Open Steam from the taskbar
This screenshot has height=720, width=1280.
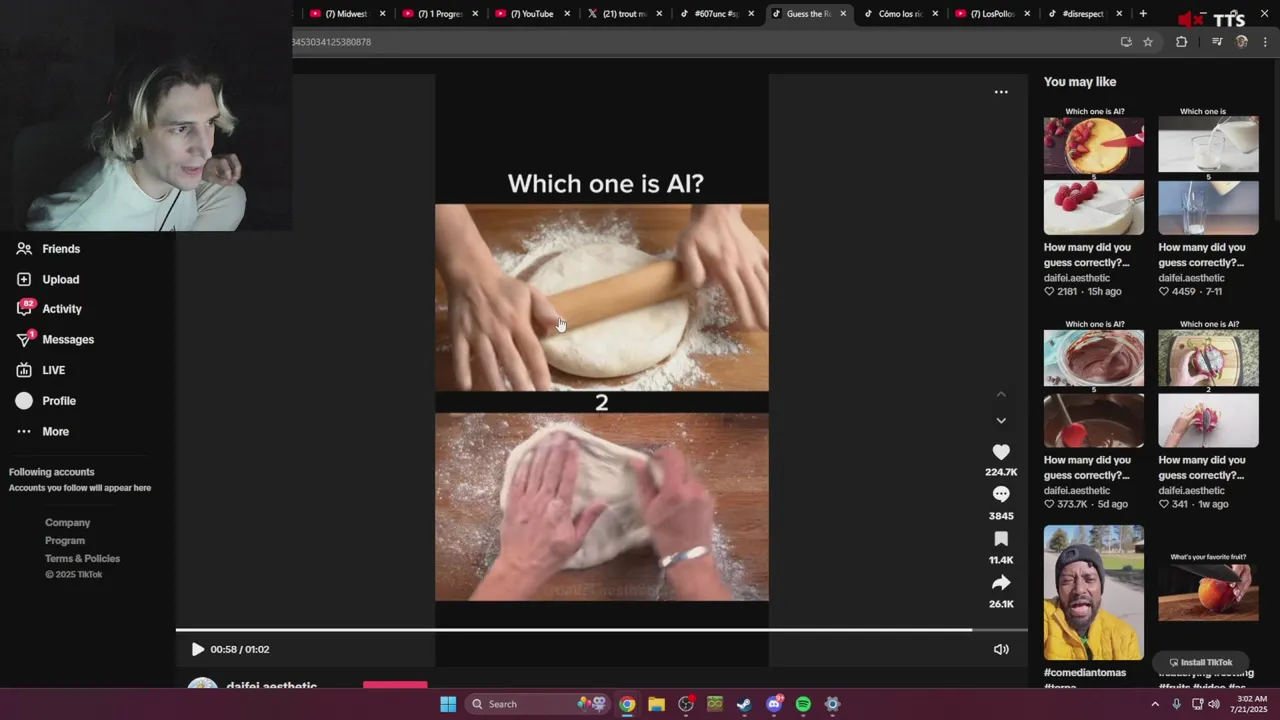pos(744,704)
